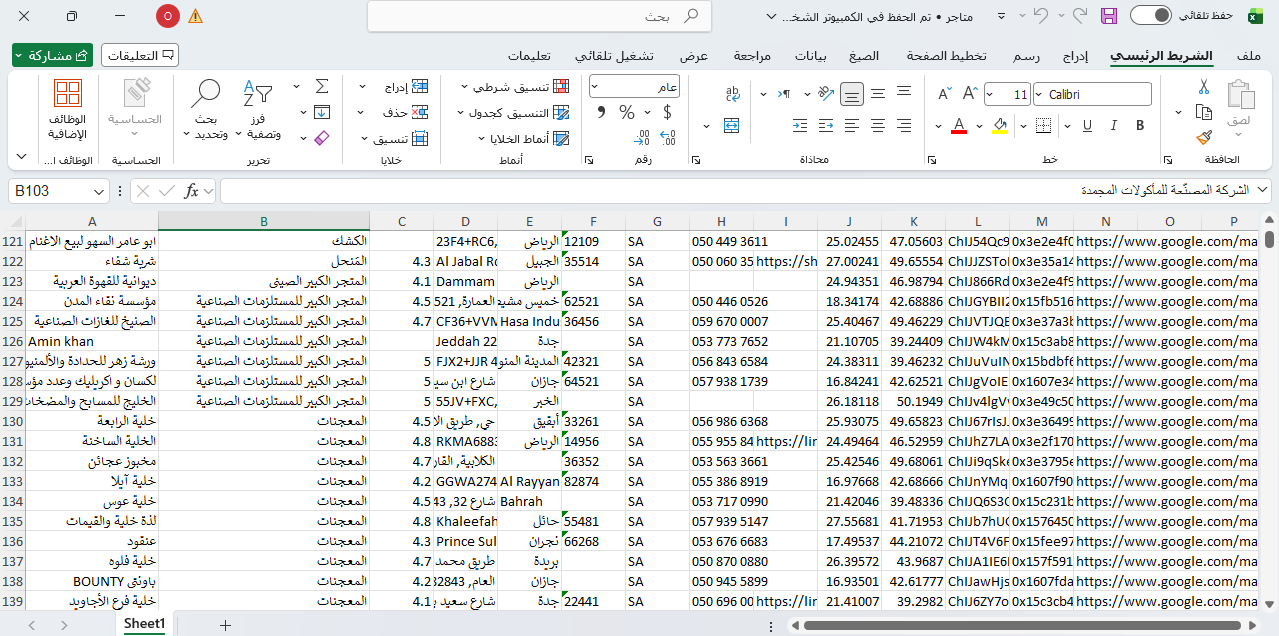Select the Format Painter brush icon

tap(1204, 138)
